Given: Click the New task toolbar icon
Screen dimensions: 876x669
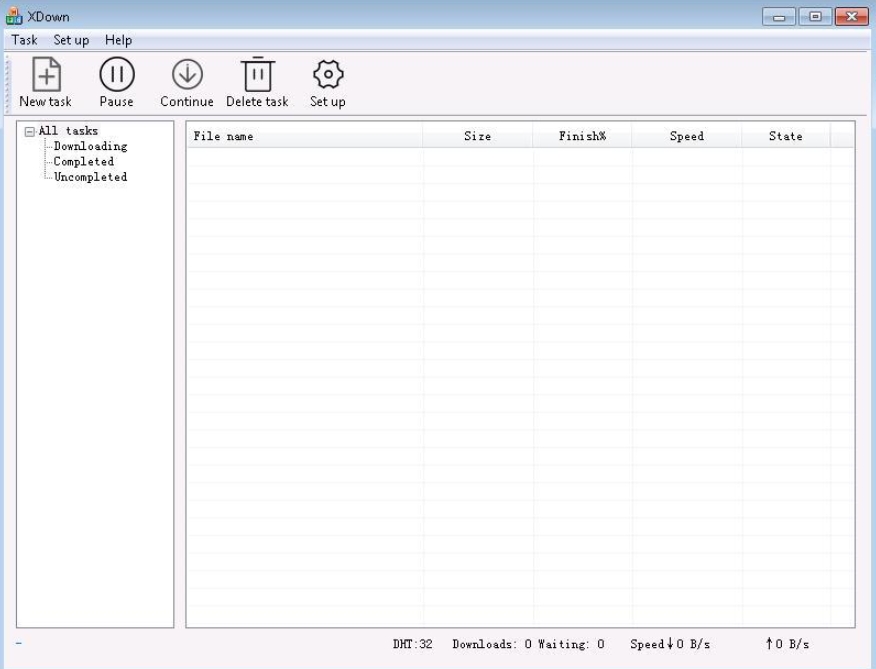Looking at the screenshot, I should pyautogui.click(x=44, y=75).
